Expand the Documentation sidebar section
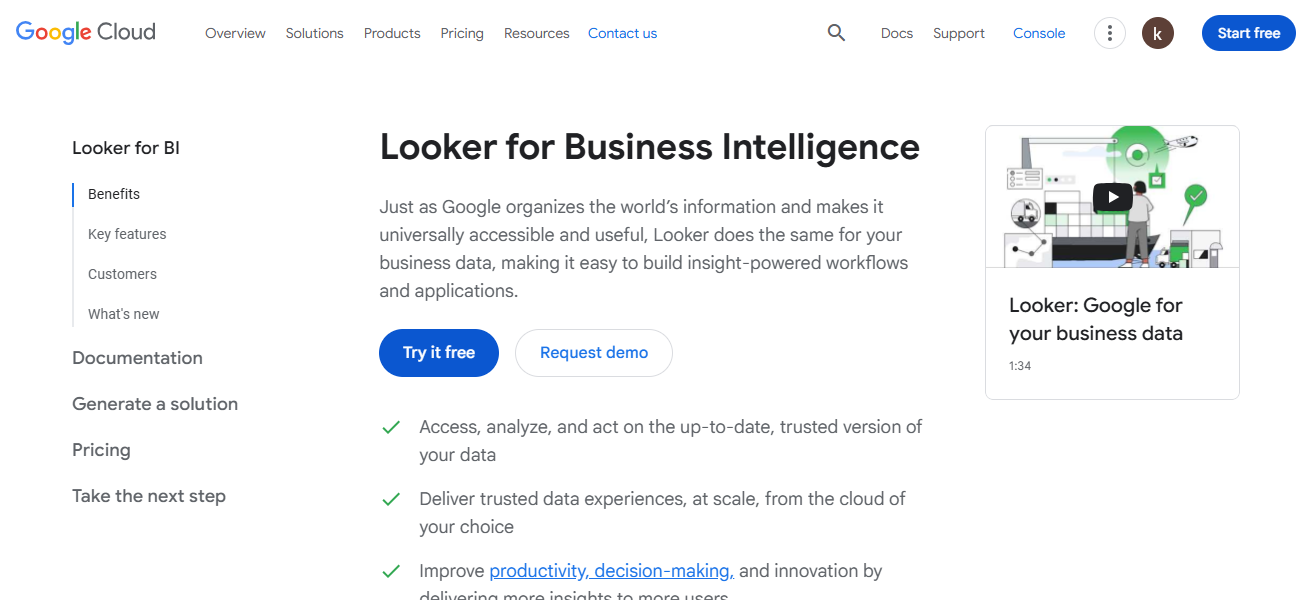 137,357
